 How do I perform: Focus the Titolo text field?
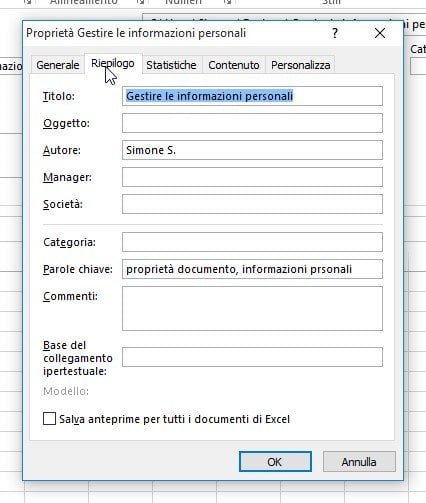tap(252, 96)
